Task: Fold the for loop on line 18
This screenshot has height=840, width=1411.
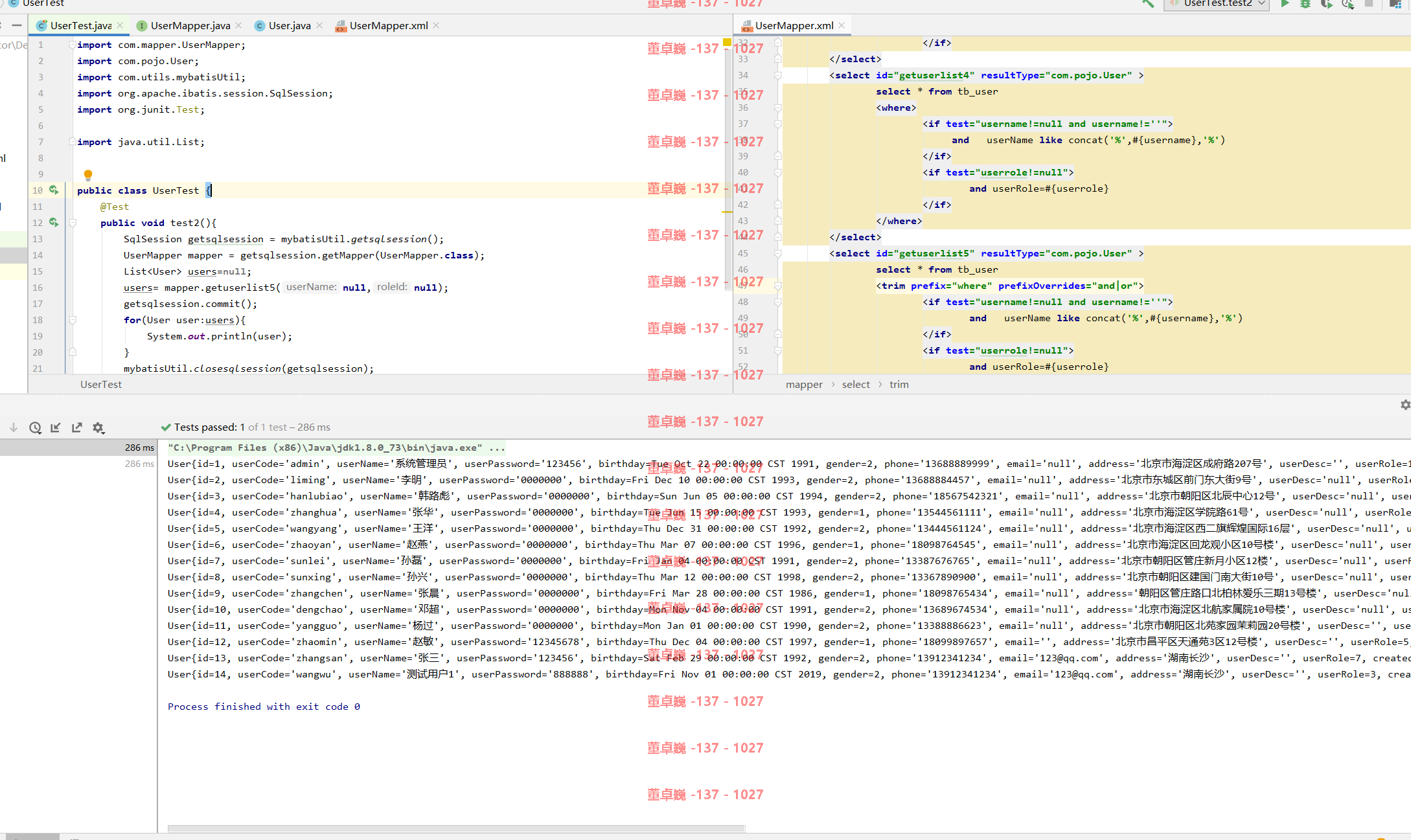Action: [x=73, y=320]
